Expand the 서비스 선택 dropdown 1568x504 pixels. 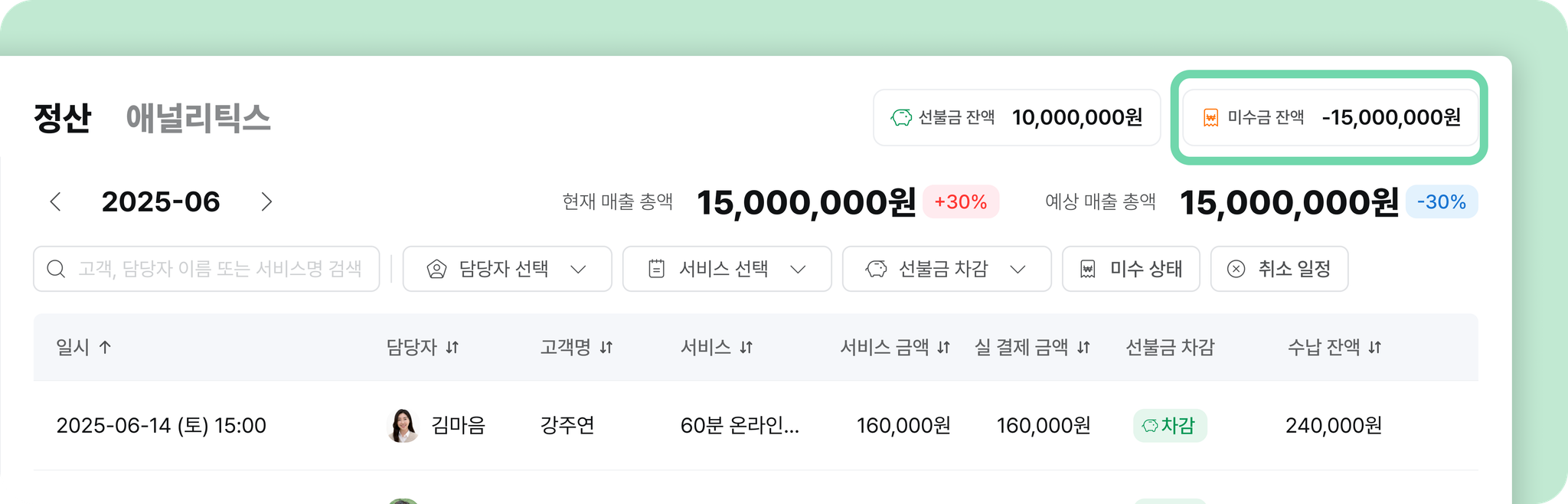727,269
